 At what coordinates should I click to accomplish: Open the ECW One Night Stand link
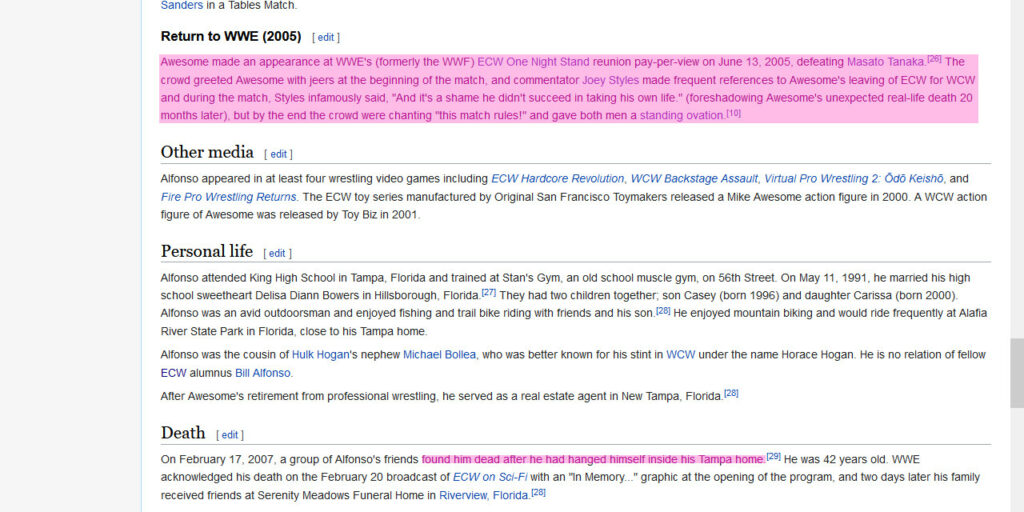coord(534,62)
